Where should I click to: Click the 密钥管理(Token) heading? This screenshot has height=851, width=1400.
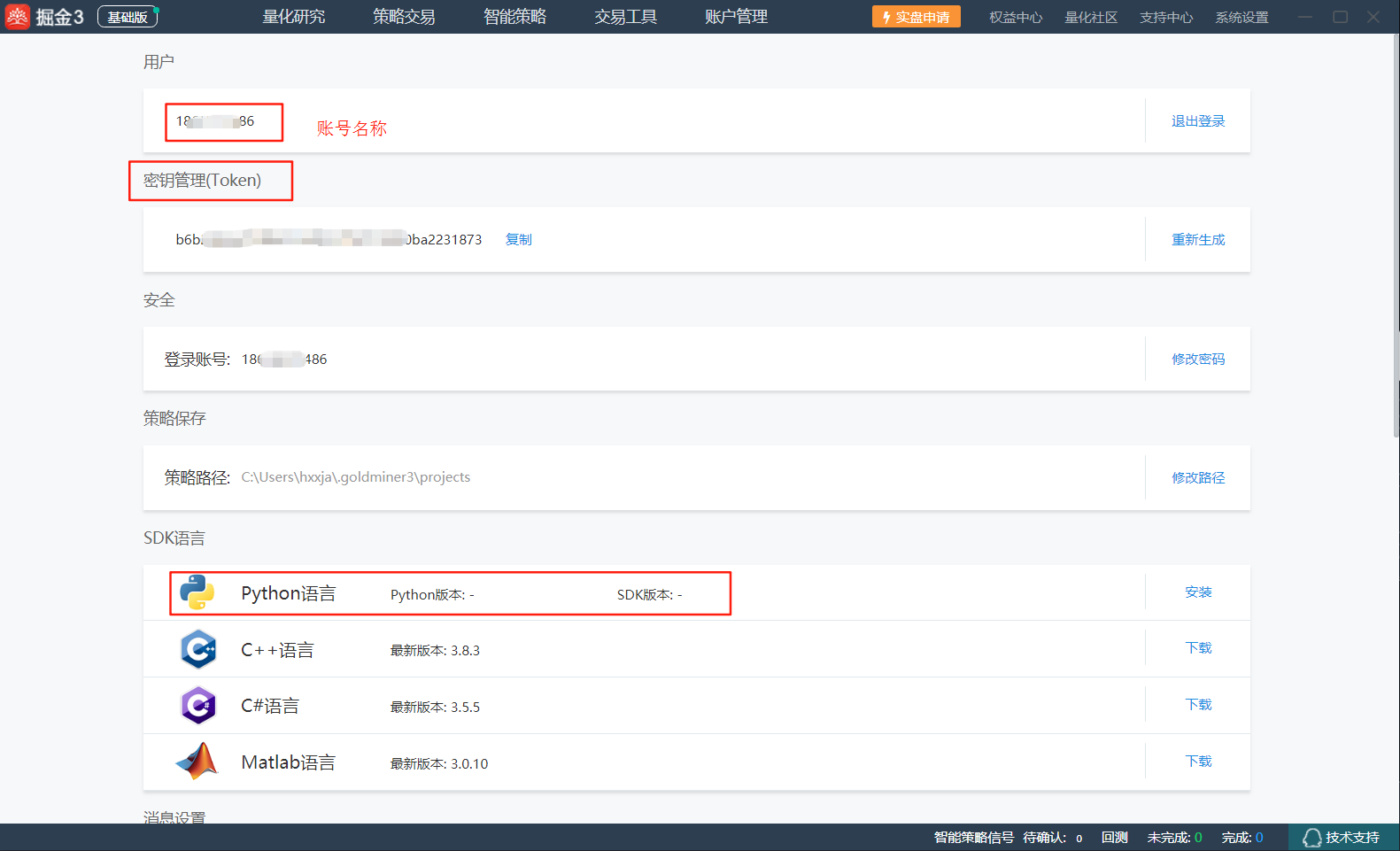(202, 181)
